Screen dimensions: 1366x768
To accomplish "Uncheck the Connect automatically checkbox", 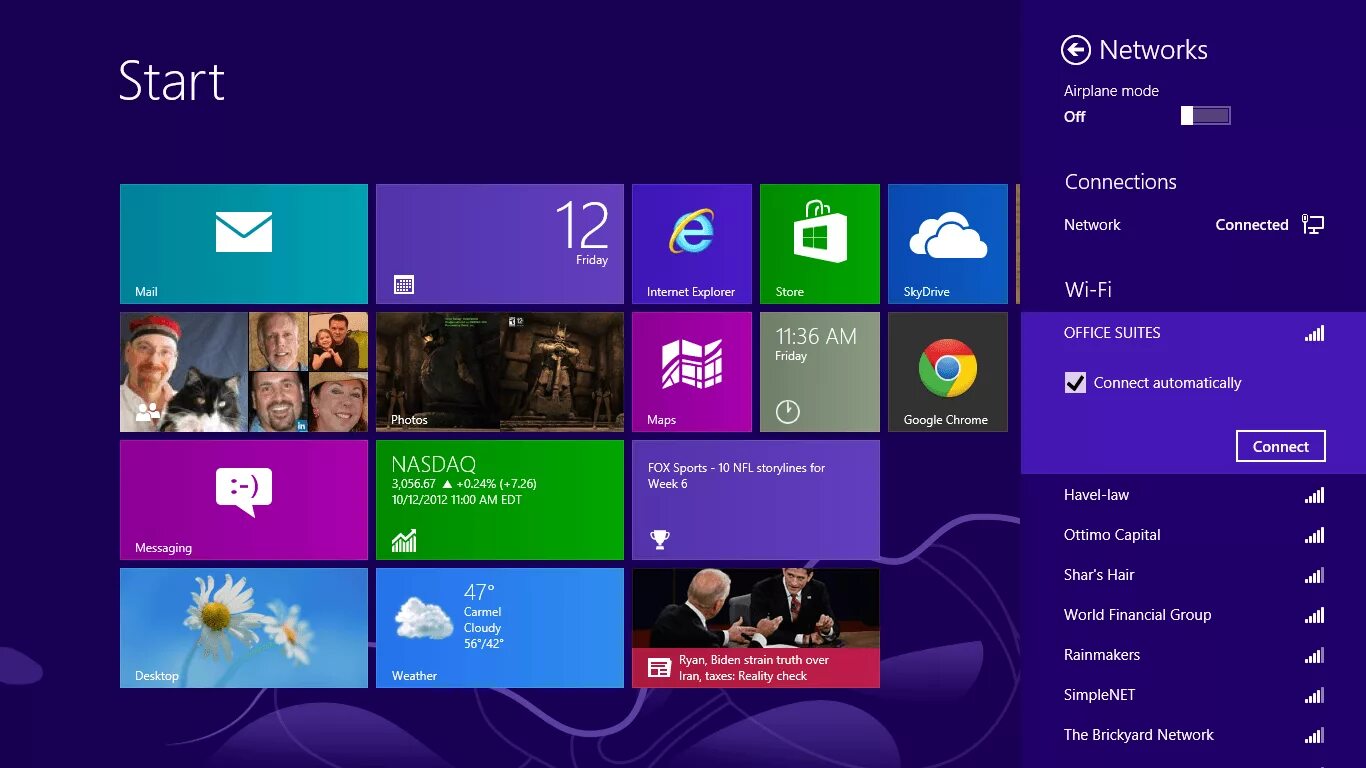I will [1075, 383].
